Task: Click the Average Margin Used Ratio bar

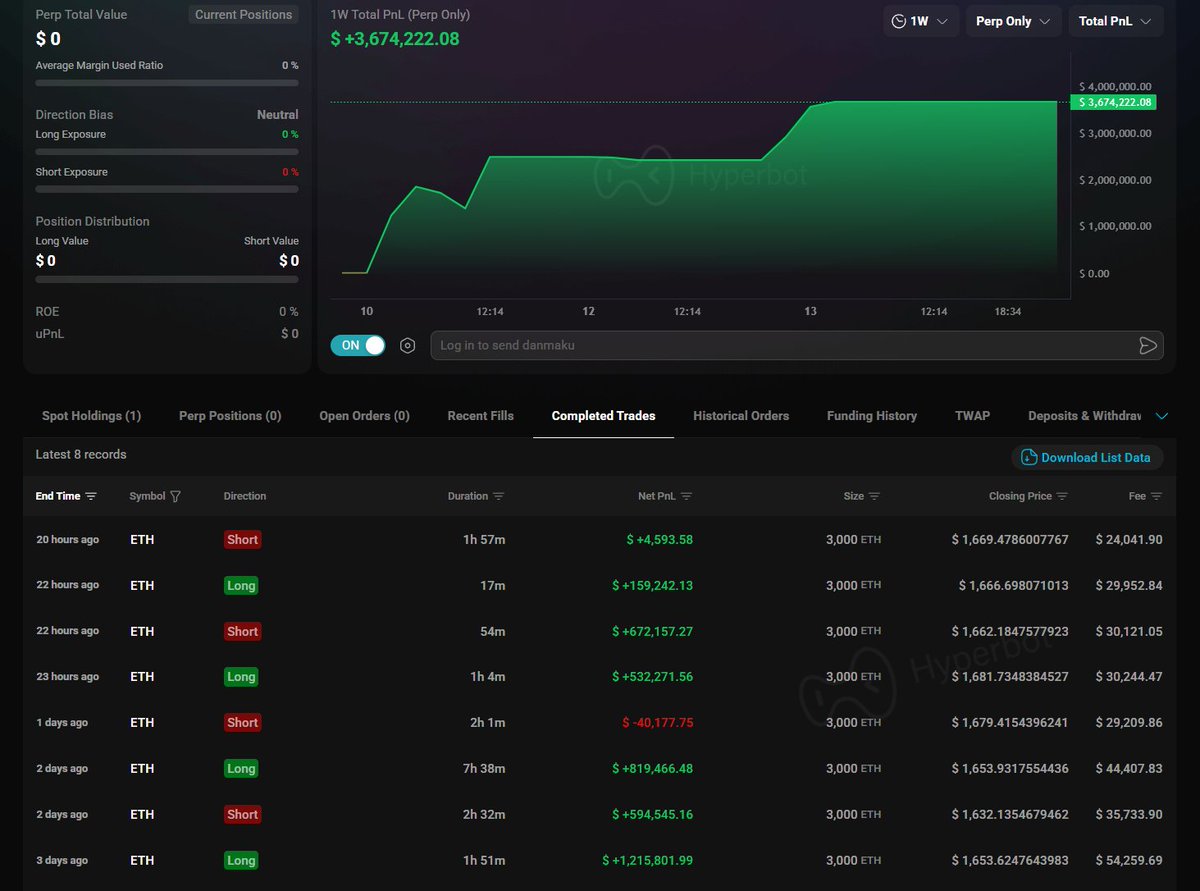Action: click(x=167, y=83)
